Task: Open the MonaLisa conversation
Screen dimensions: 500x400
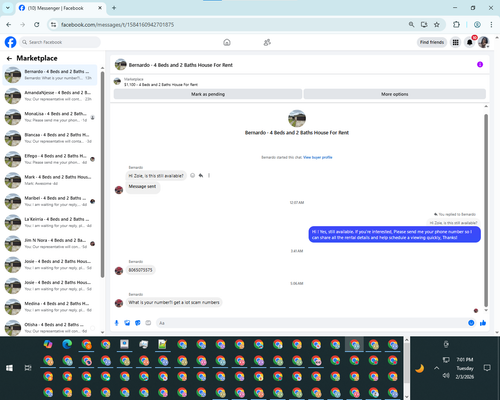Action: (50, 117)
